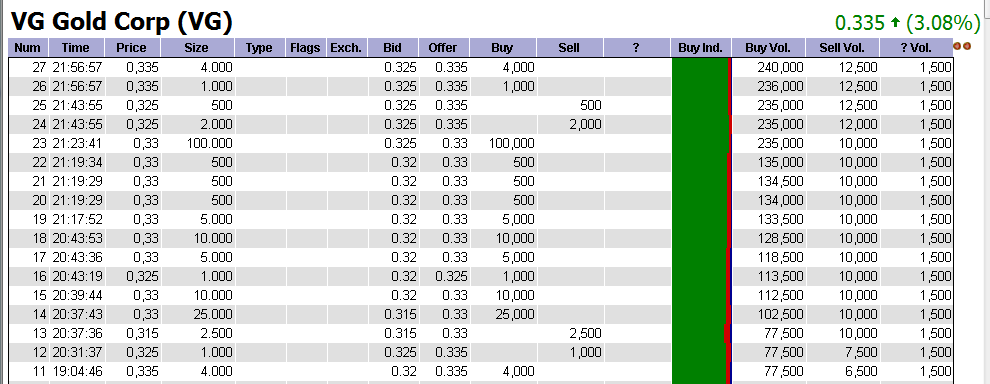
Task: Click the 25.000 size cell
Action: coord(213,314)
